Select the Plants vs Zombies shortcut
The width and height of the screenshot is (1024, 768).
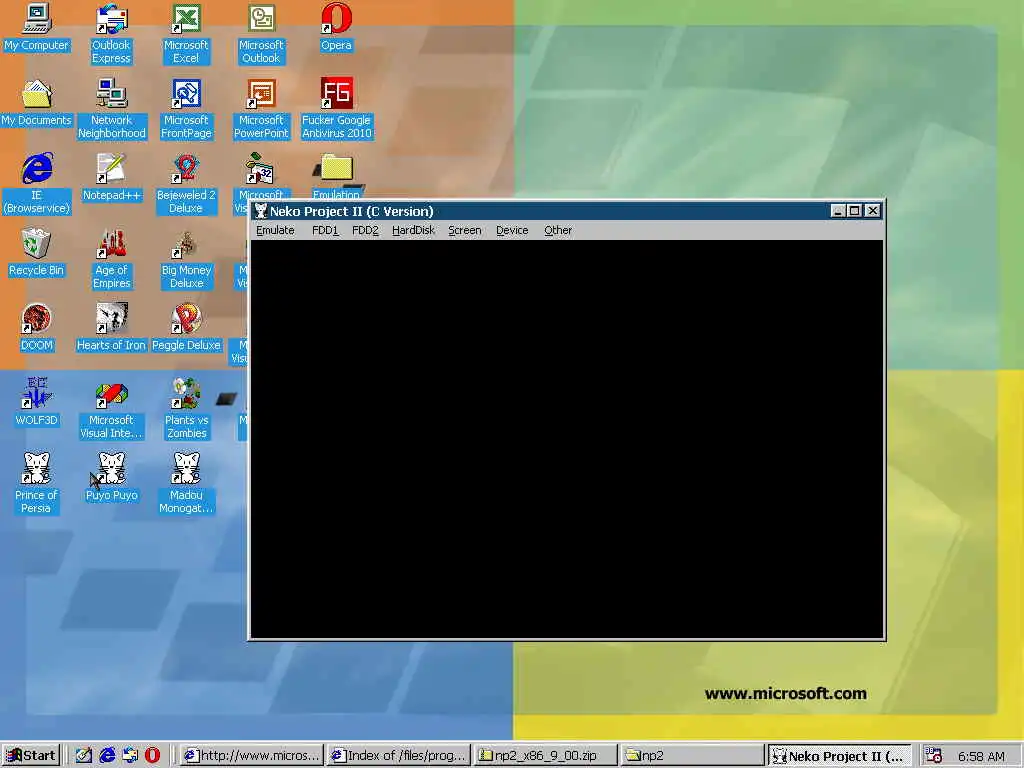point(186,409)
